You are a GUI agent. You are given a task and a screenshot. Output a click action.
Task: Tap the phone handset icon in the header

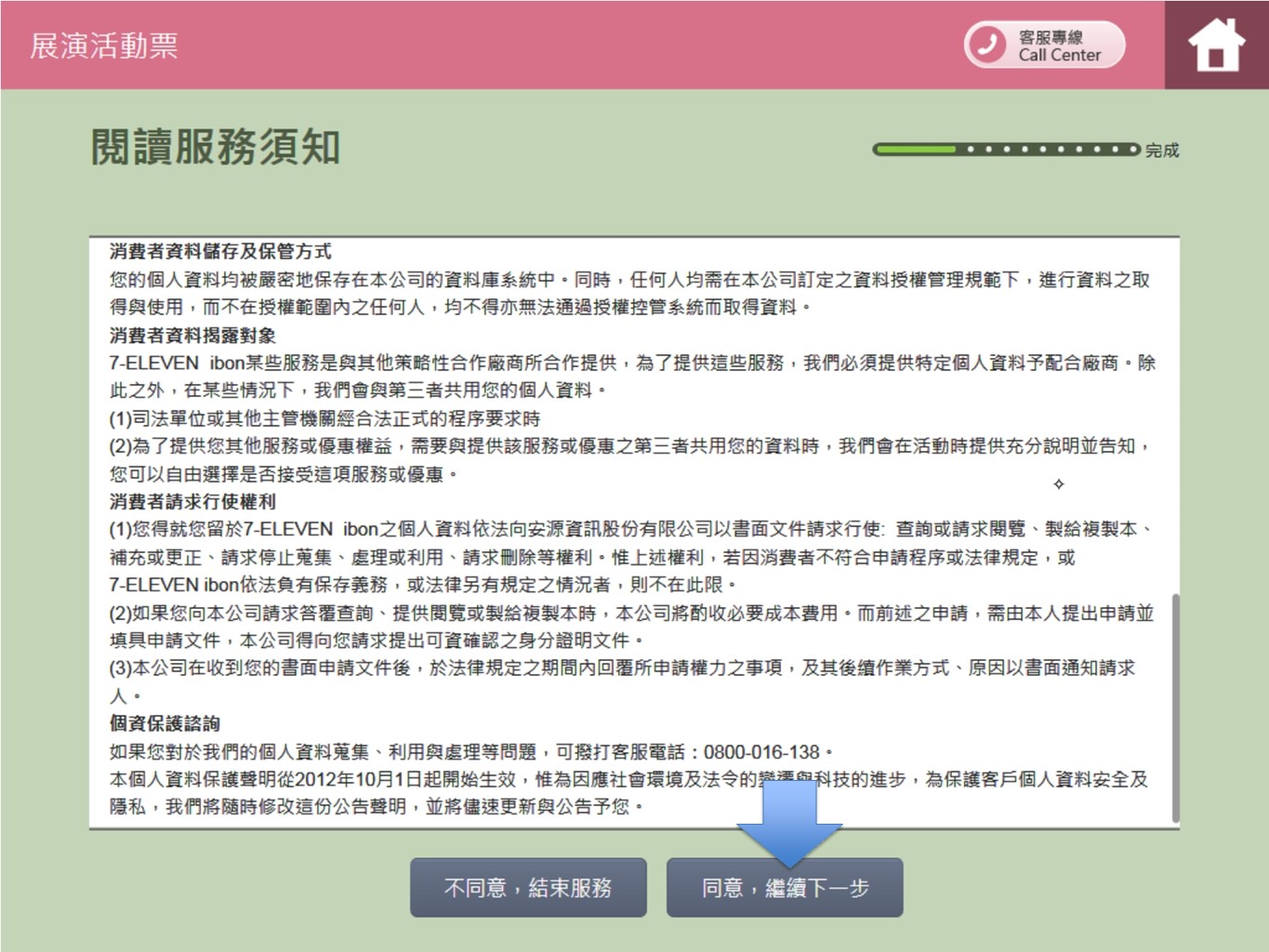pos(987,45)
